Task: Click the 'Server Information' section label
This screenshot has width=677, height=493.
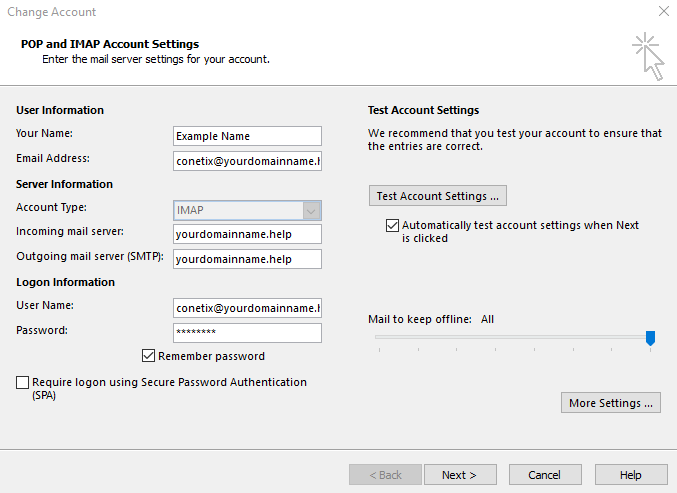Action: [x=64, y=184]
